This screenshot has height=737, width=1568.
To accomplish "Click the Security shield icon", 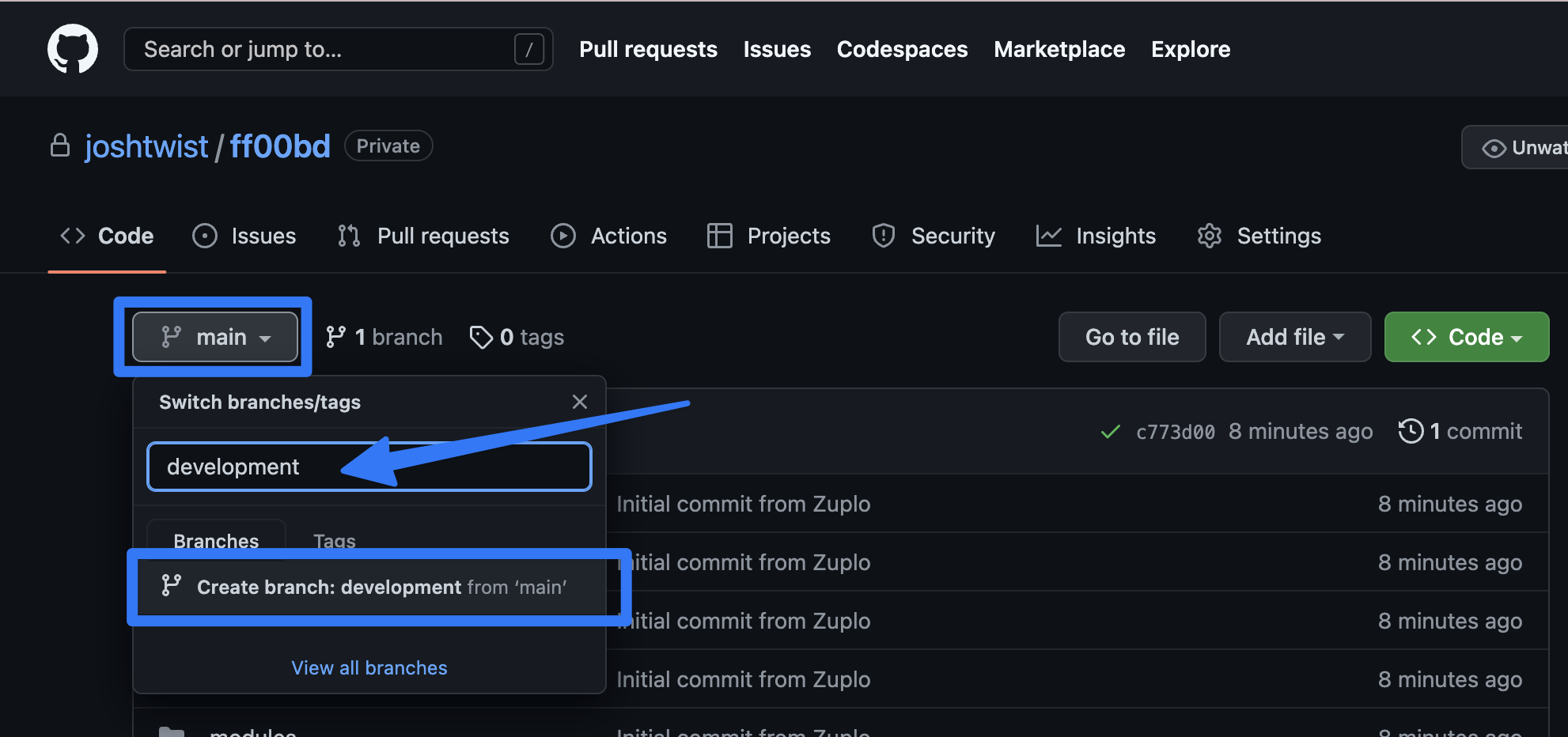I will (x=884, y=236).
